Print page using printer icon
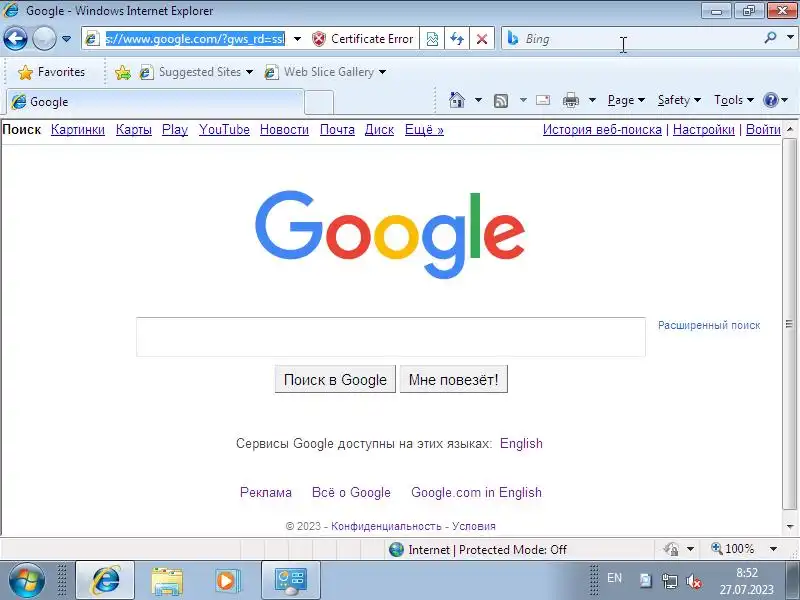Image resolution: width=800 pixels, height=600 pixels. coord(570,100)
